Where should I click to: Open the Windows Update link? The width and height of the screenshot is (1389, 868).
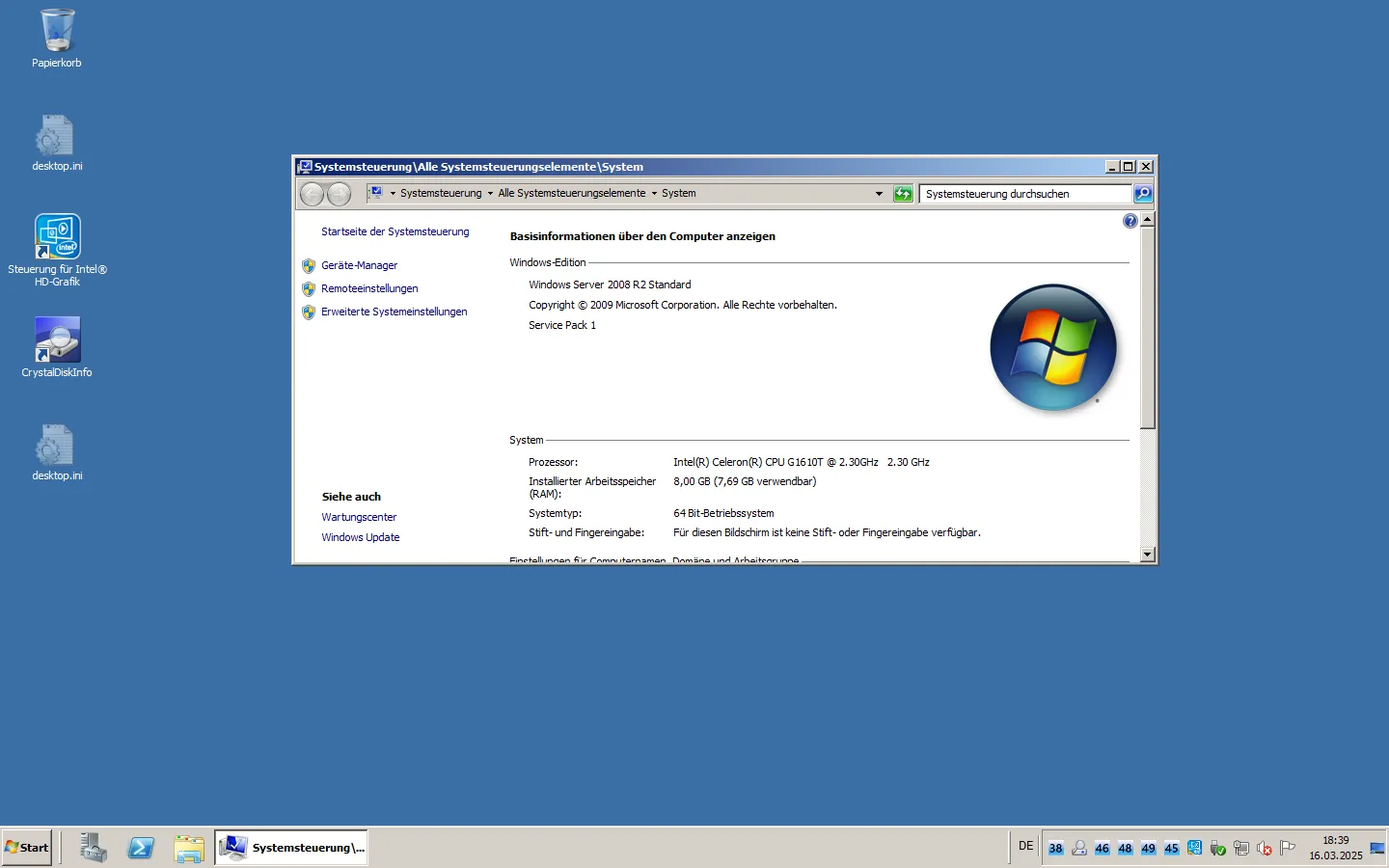tap(360, 537)
